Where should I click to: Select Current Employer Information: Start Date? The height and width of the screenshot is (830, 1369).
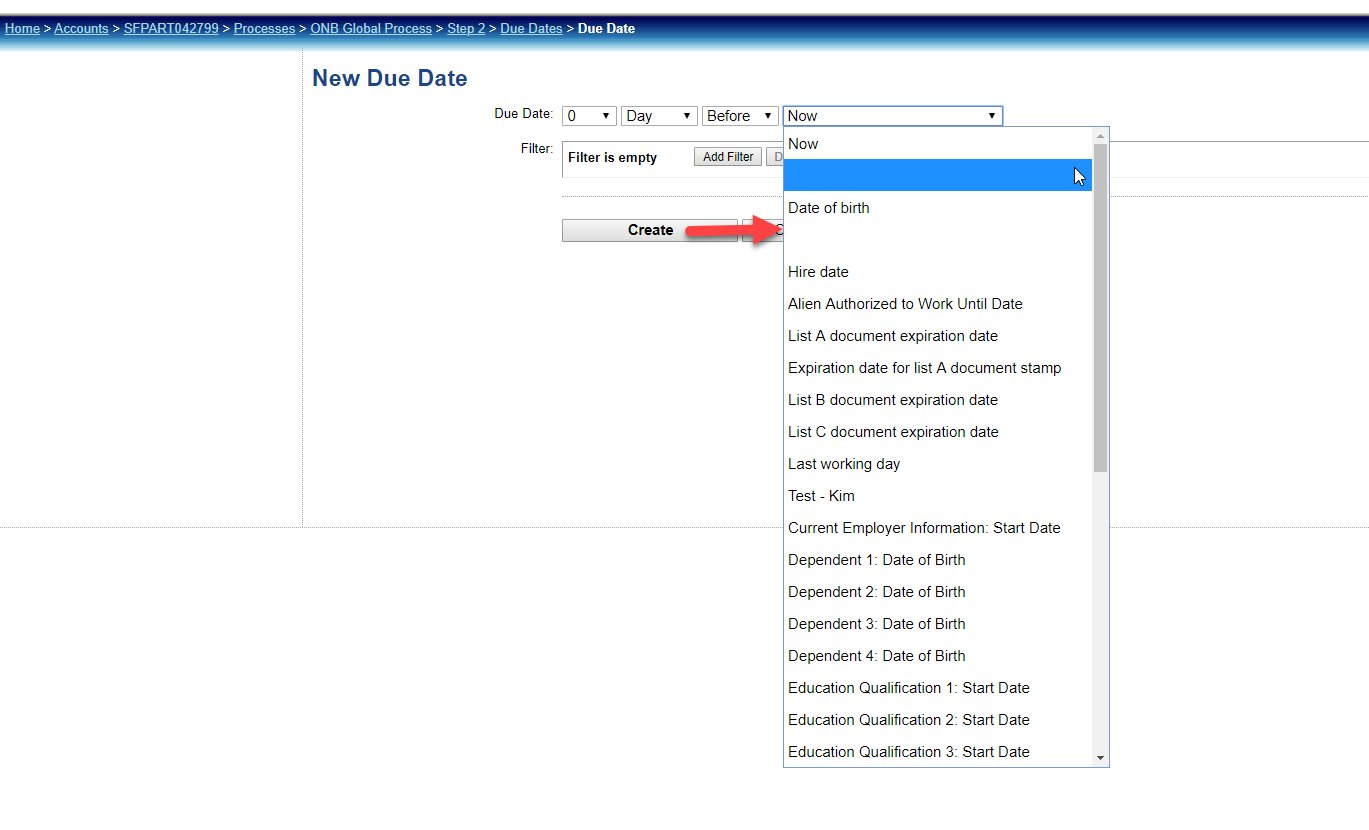click(938, 528)
